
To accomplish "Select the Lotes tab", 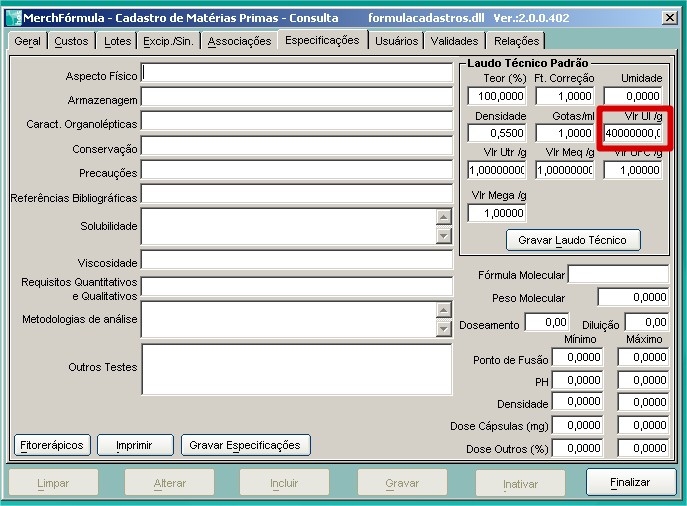I will (x=117, y=41).
